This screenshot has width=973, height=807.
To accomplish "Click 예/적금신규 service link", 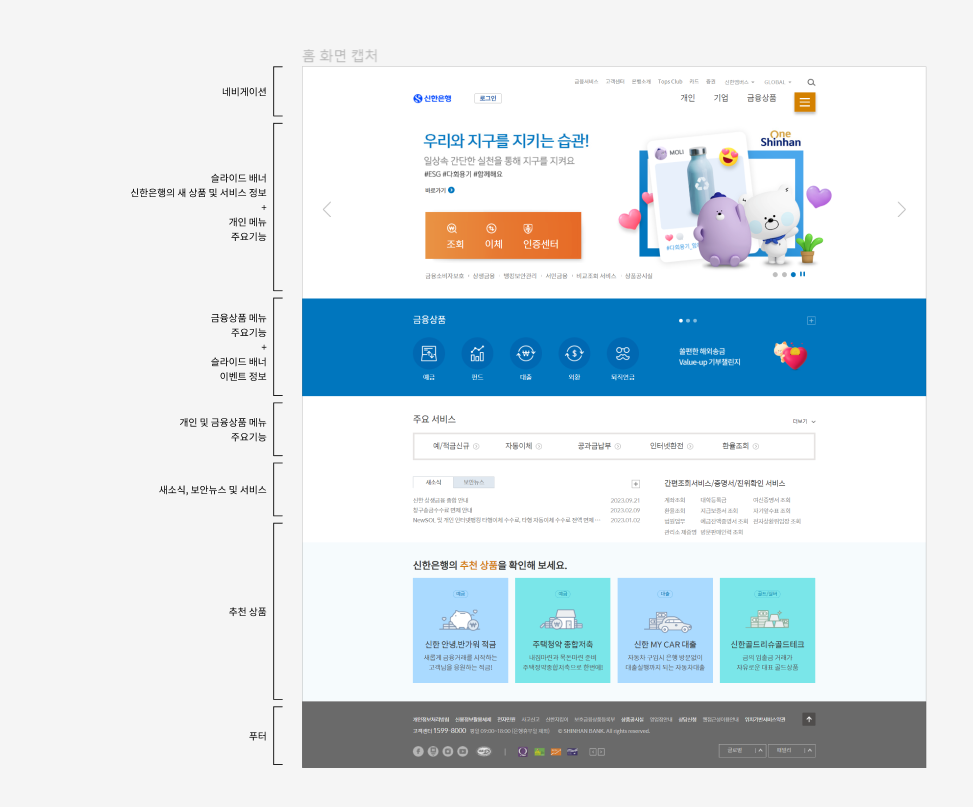I will click(x=455, y=446).
